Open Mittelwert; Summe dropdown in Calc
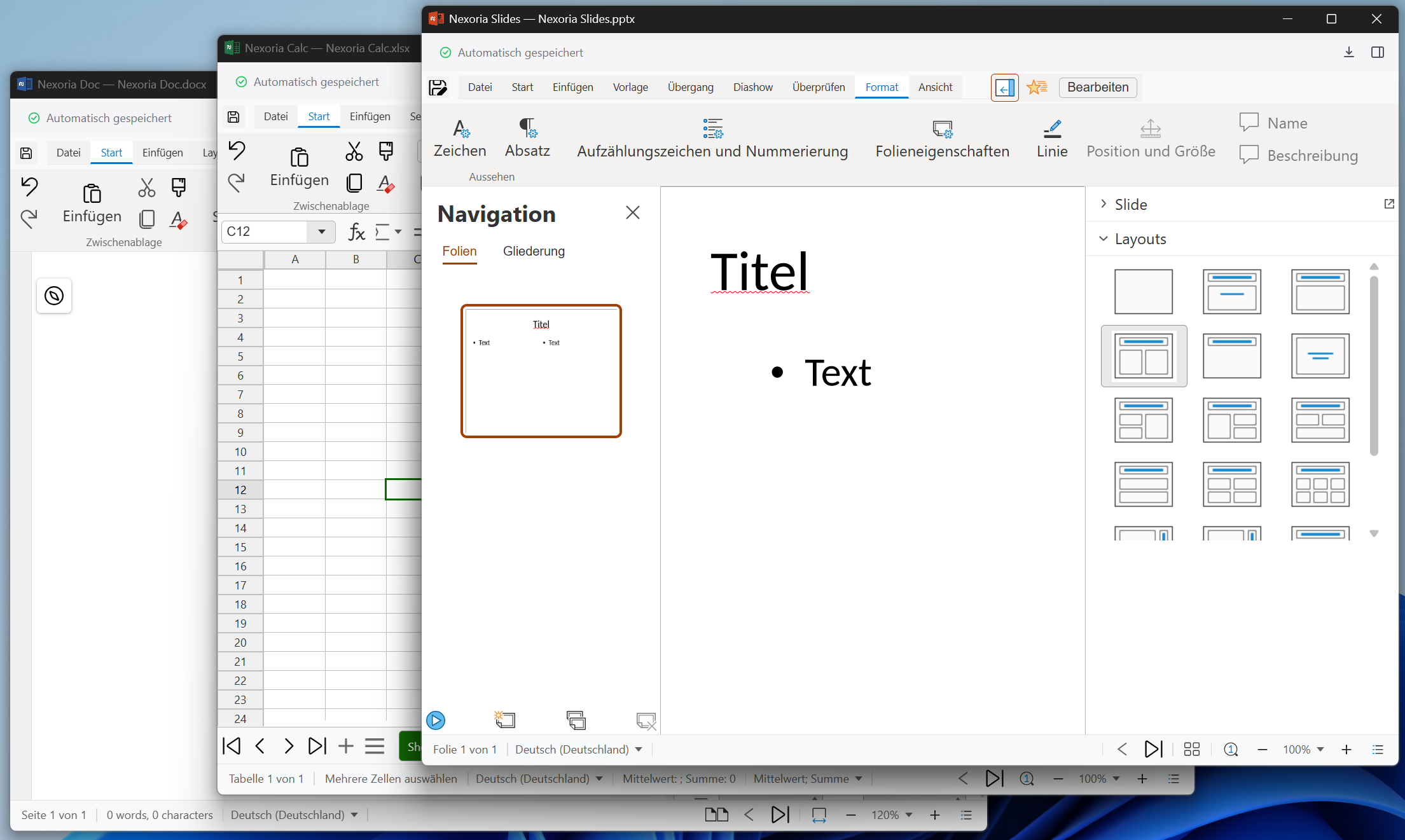This screenshot has width=1405, height=840. (807, 778)
